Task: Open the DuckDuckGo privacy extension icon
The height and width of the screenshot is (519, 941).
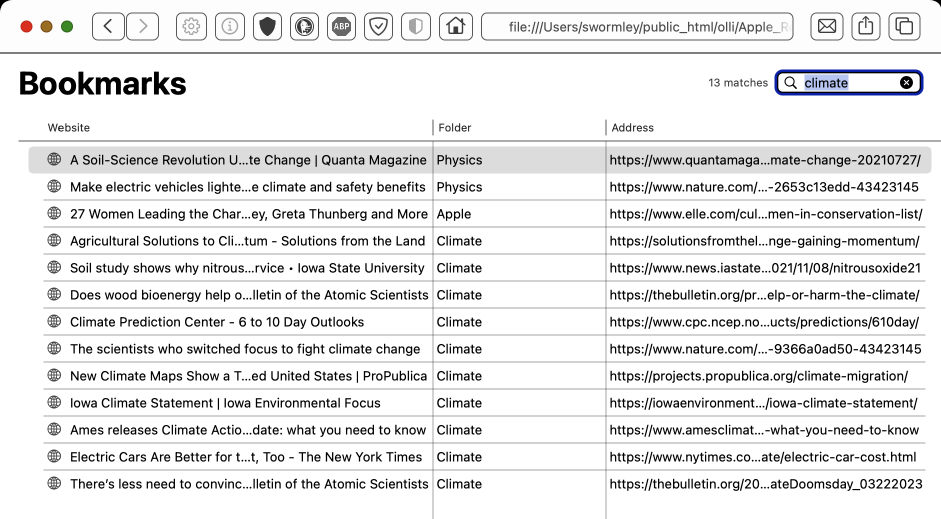Action: (x=305, y=26)
